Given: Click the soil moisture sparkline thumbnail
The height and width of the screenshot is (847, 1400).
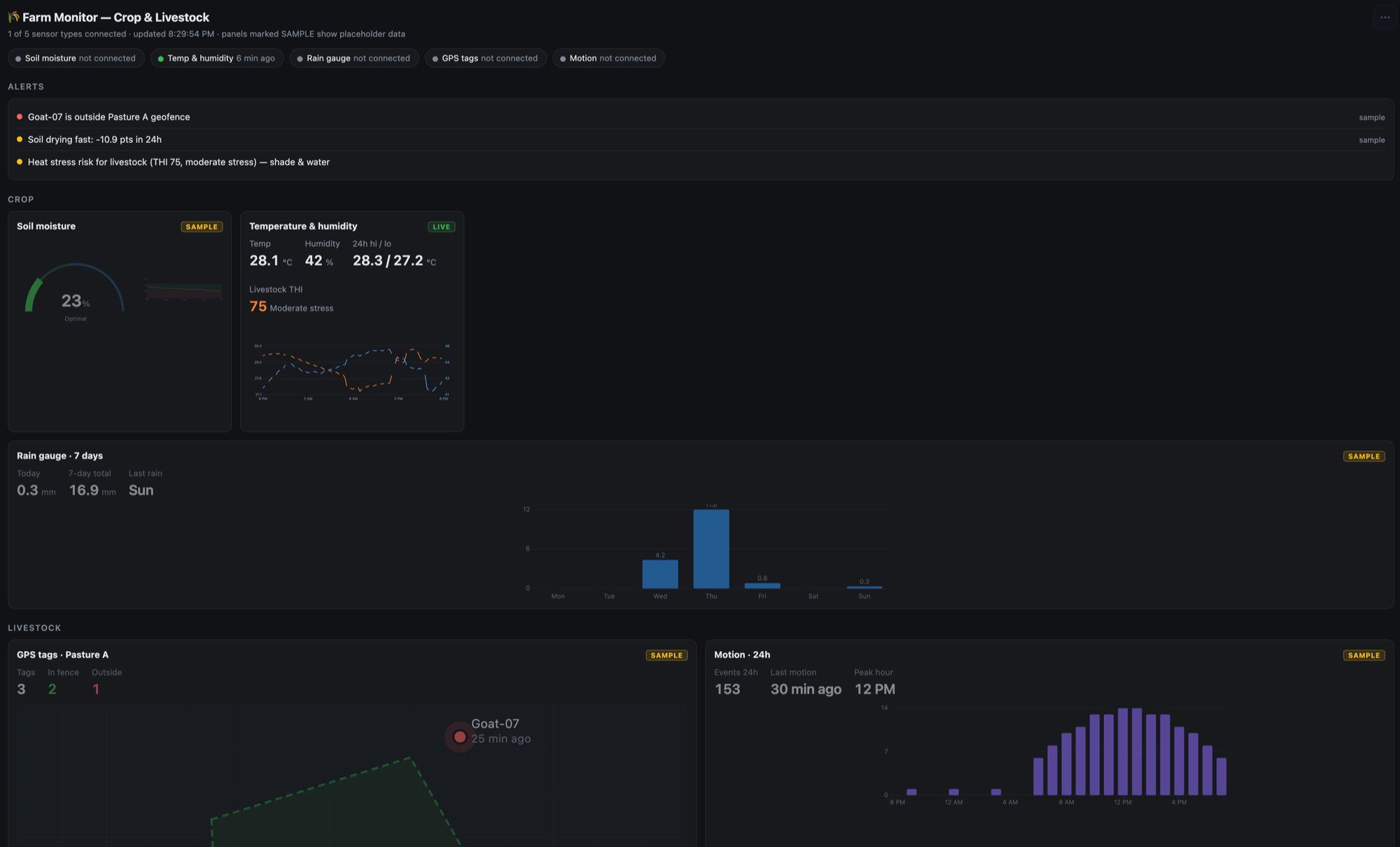Looking at the screenshot, I should pyautogui.click(x=183, y=288).
